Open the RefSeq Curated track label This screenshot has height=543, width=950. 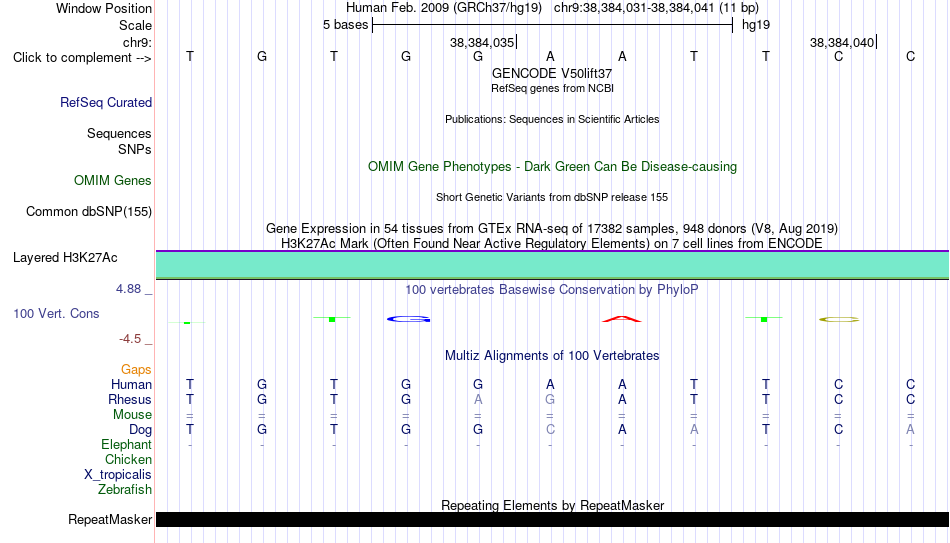[x=106, y=102]
